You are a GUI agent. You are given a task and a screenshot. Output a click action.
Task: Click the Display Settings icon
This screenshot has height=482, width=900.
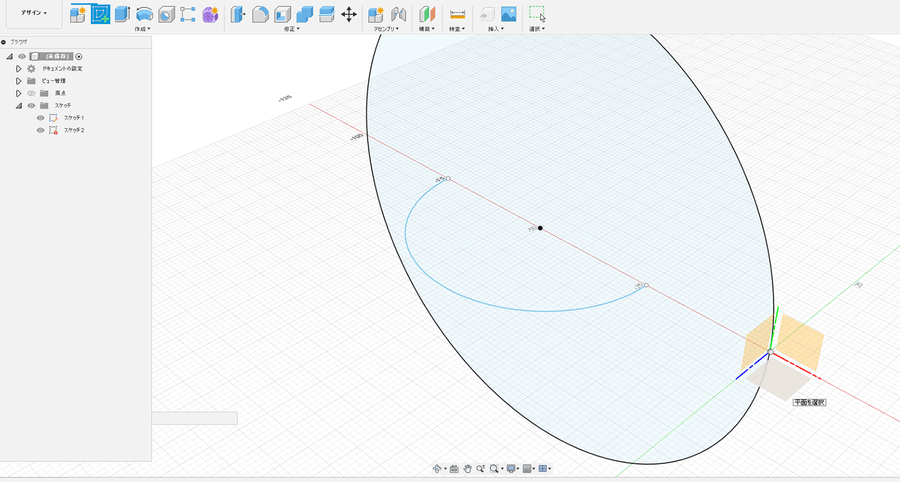[511, 468]
